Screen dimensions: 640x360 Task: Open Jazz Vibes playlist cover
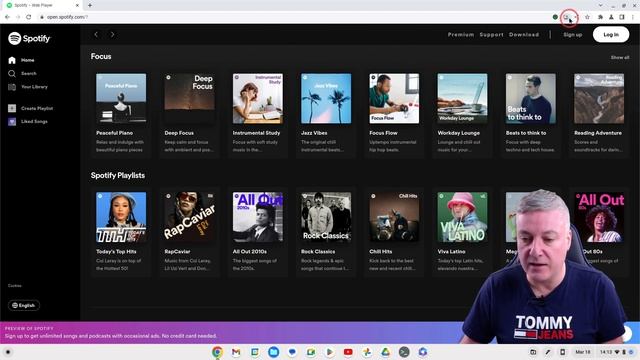(326, 98)
